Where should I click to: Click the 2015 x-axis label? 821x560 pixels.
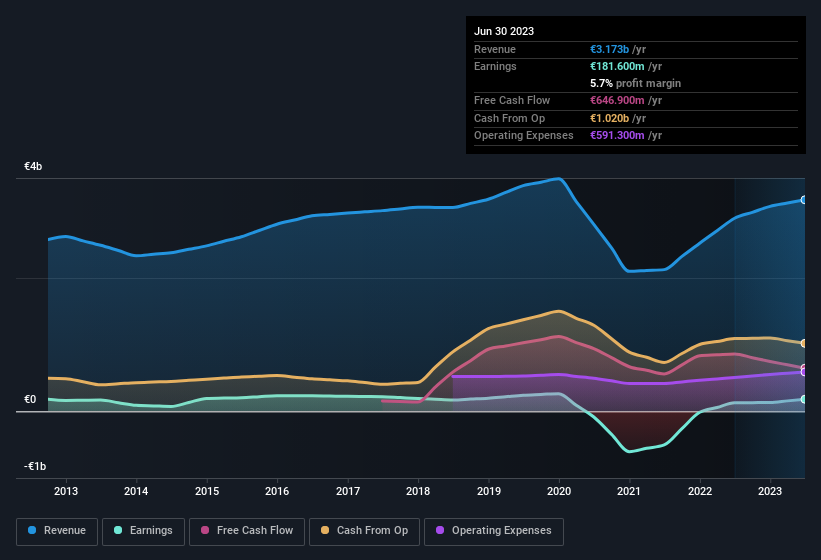point(207,491)
